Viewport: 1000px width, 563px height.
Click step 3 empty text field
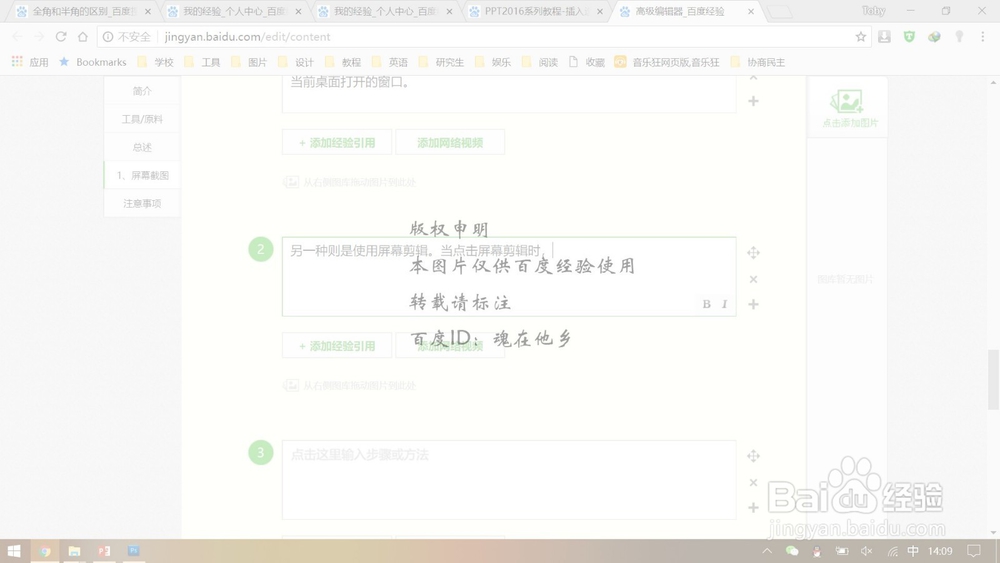pyautogui.click(x=509, y=479)
